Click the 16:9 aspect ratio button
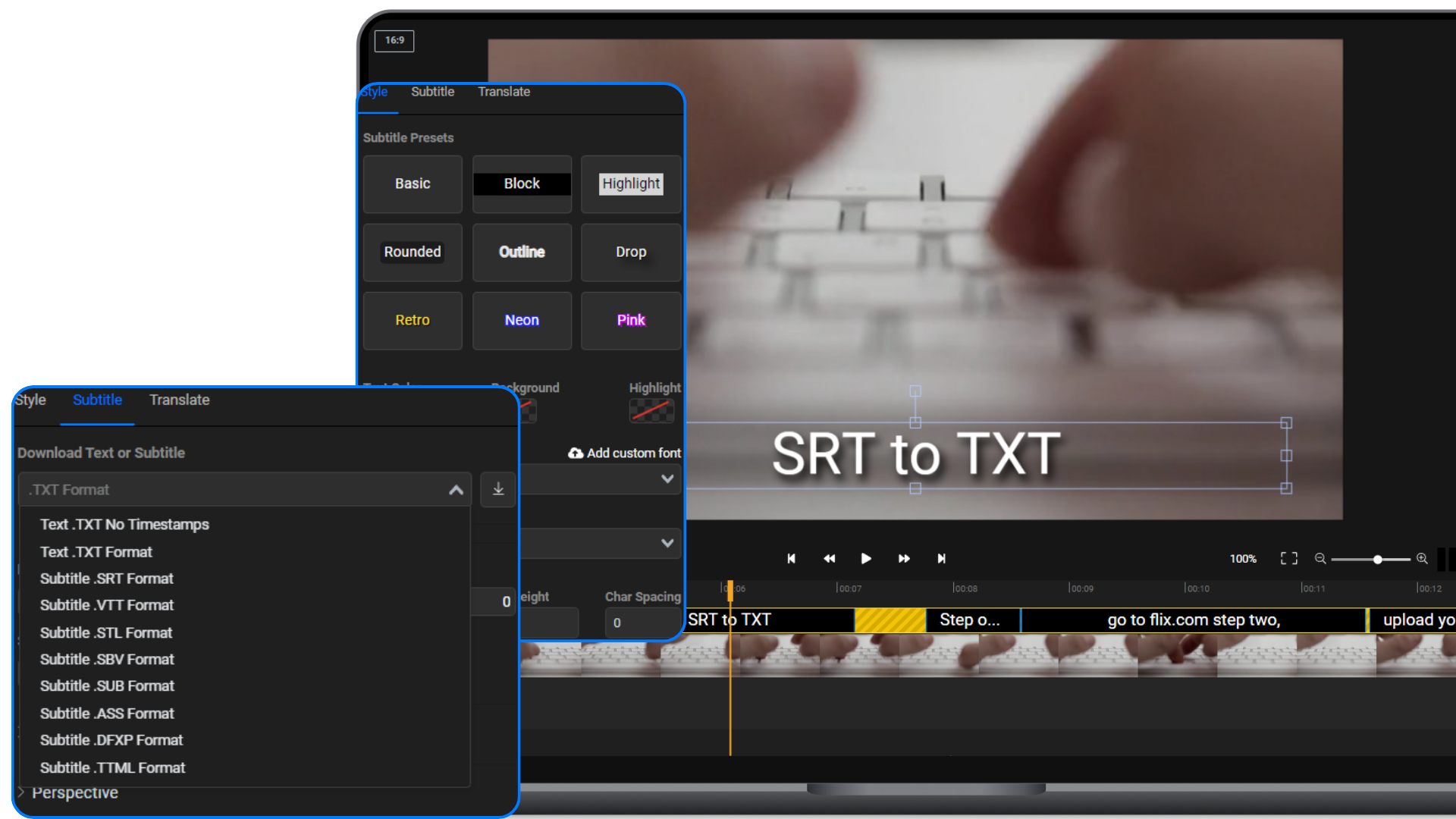 click(x=394, y=41)
